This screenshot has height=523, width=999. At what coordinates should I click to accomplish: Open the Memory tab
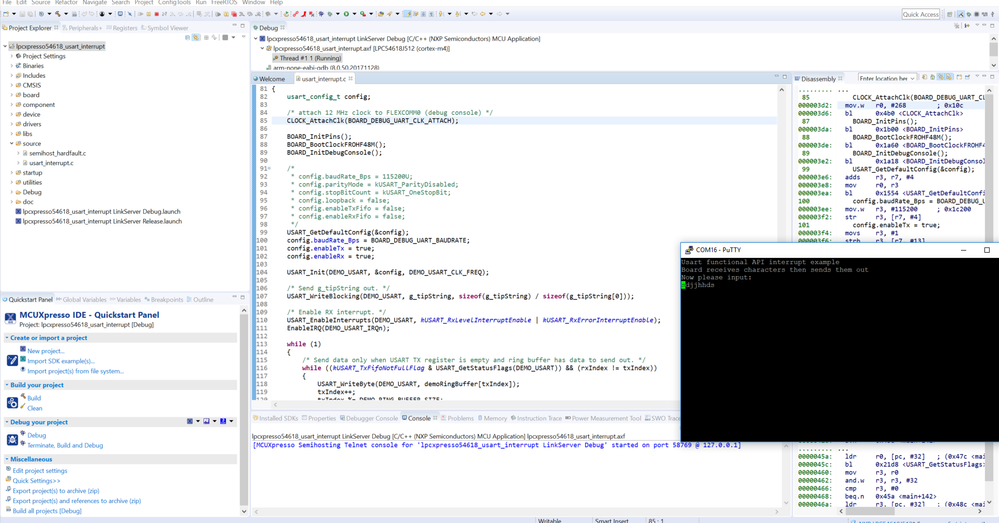click(x=492, y=419)
